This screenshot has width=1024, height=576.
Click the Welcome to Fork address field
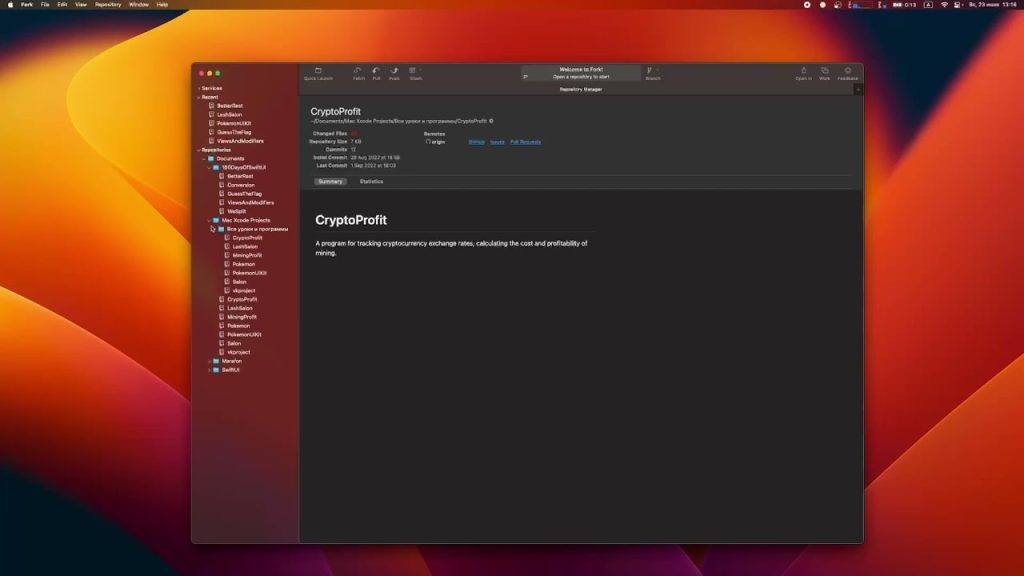point(581,73)
